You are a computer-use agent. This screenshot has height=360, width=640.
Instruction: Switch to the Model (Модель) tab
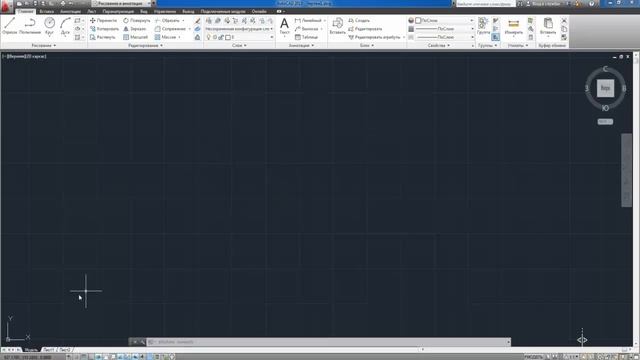click(31, 350)
